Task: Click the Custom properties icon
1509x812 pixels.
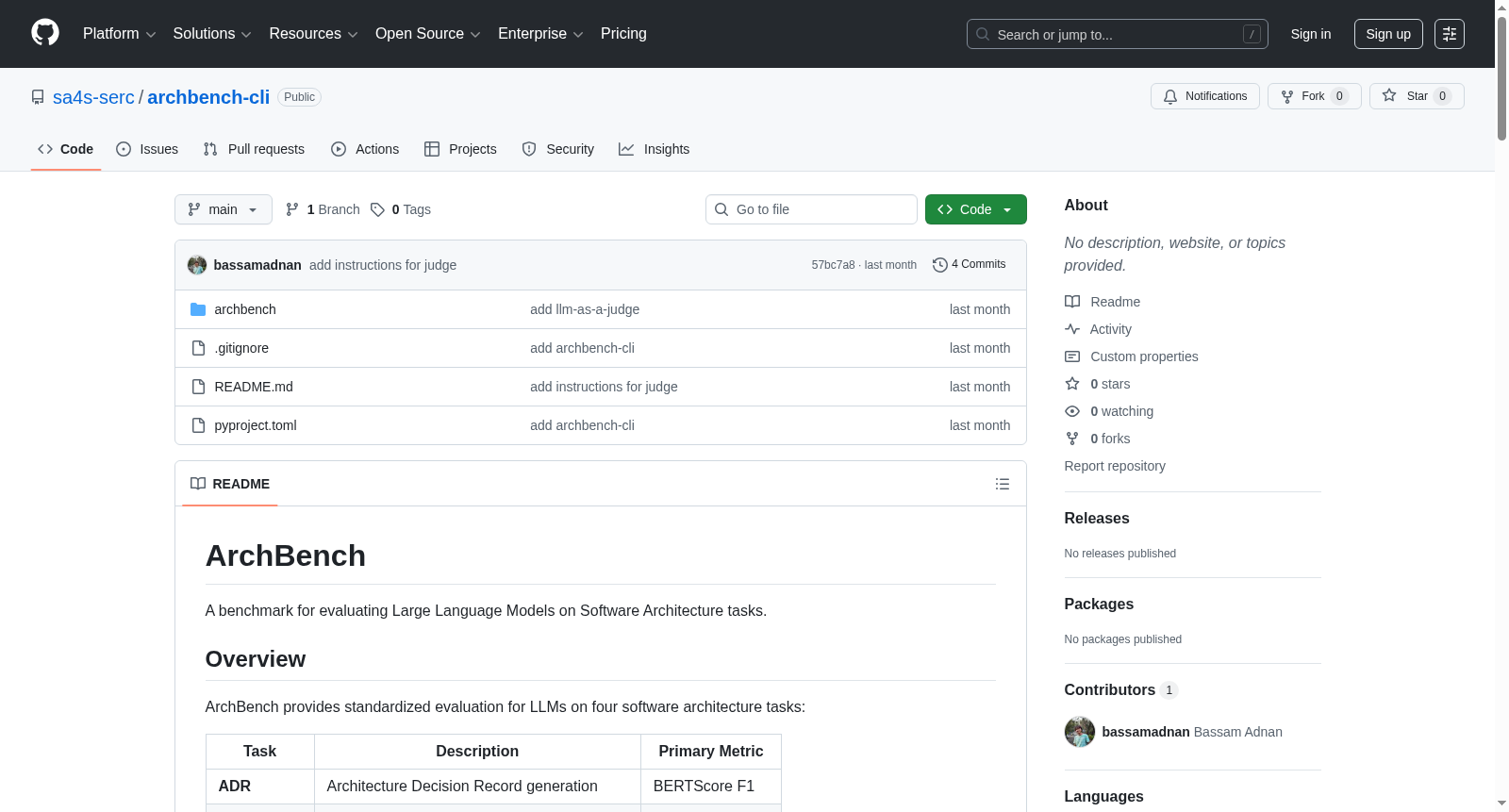Action: coord(1072,356)
